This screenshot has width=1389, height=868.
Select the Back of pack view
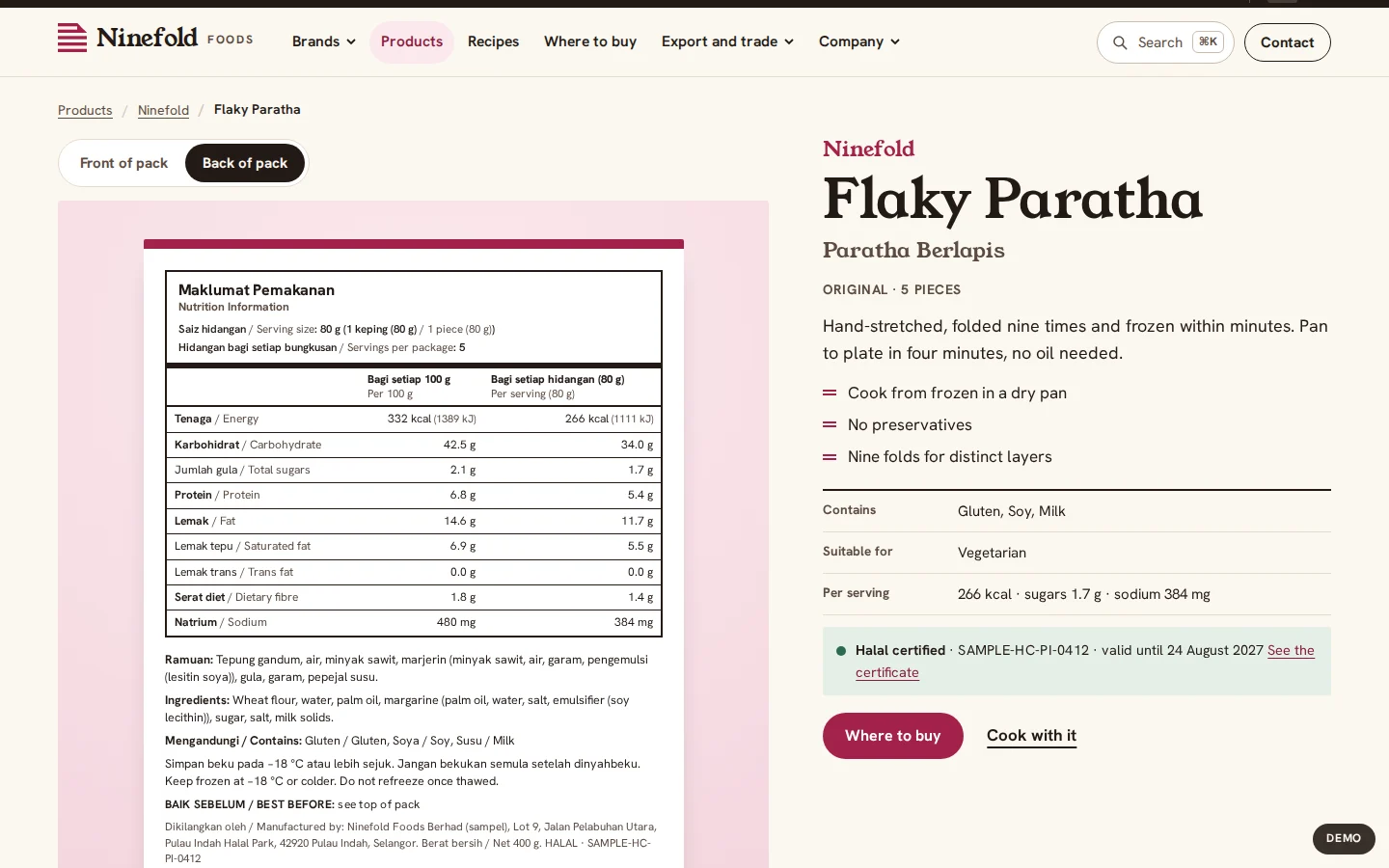(x=245, y=163)
